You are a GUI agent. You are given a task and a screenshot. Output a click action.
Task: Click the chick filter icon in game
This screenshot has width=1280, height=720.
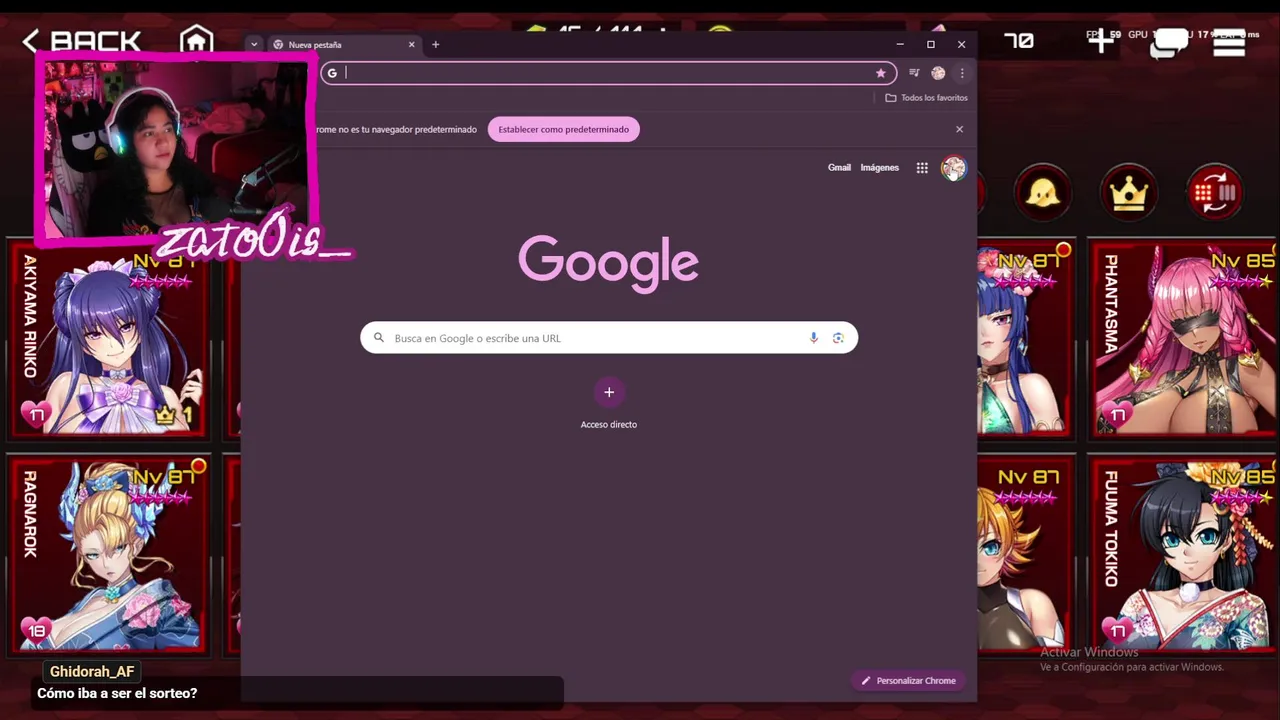point(1043,192)
